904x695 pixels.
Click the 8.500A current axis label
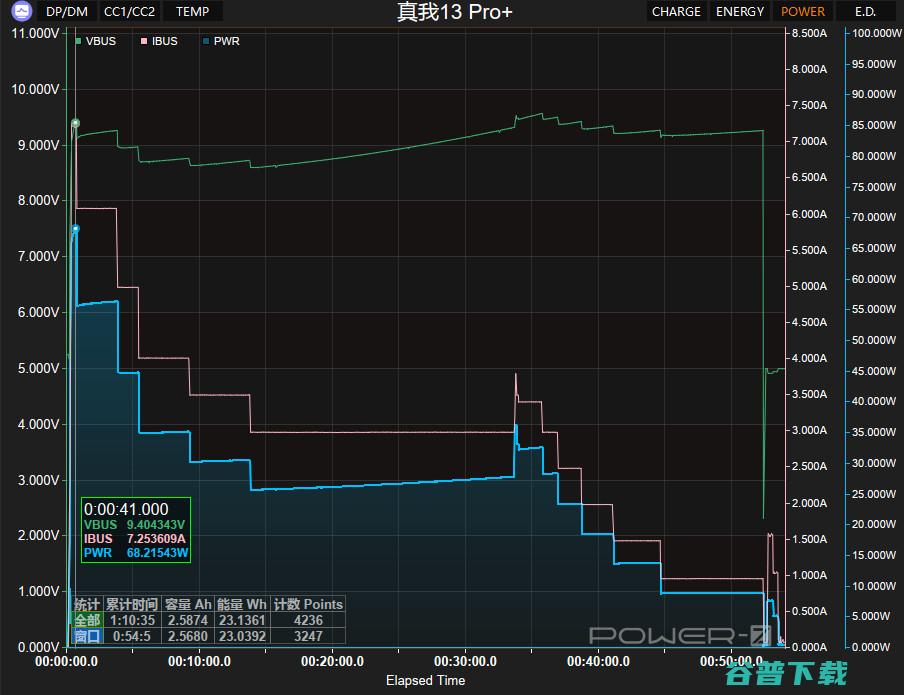coord(809,33)
